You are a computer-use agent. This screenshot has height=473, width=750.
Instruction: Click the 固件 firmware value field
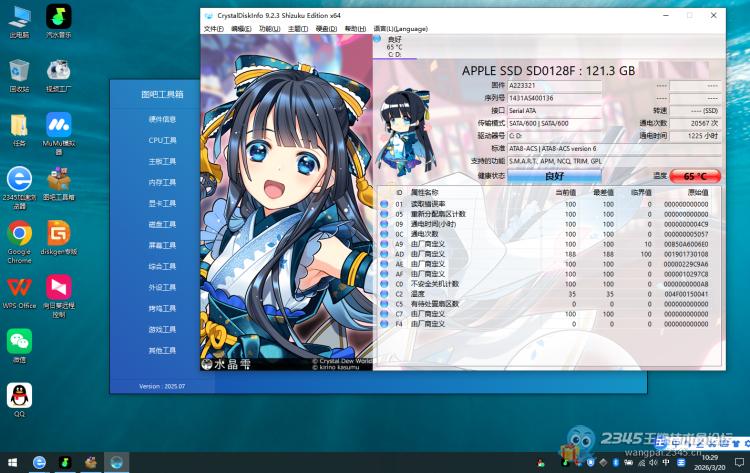pos(553,86)
